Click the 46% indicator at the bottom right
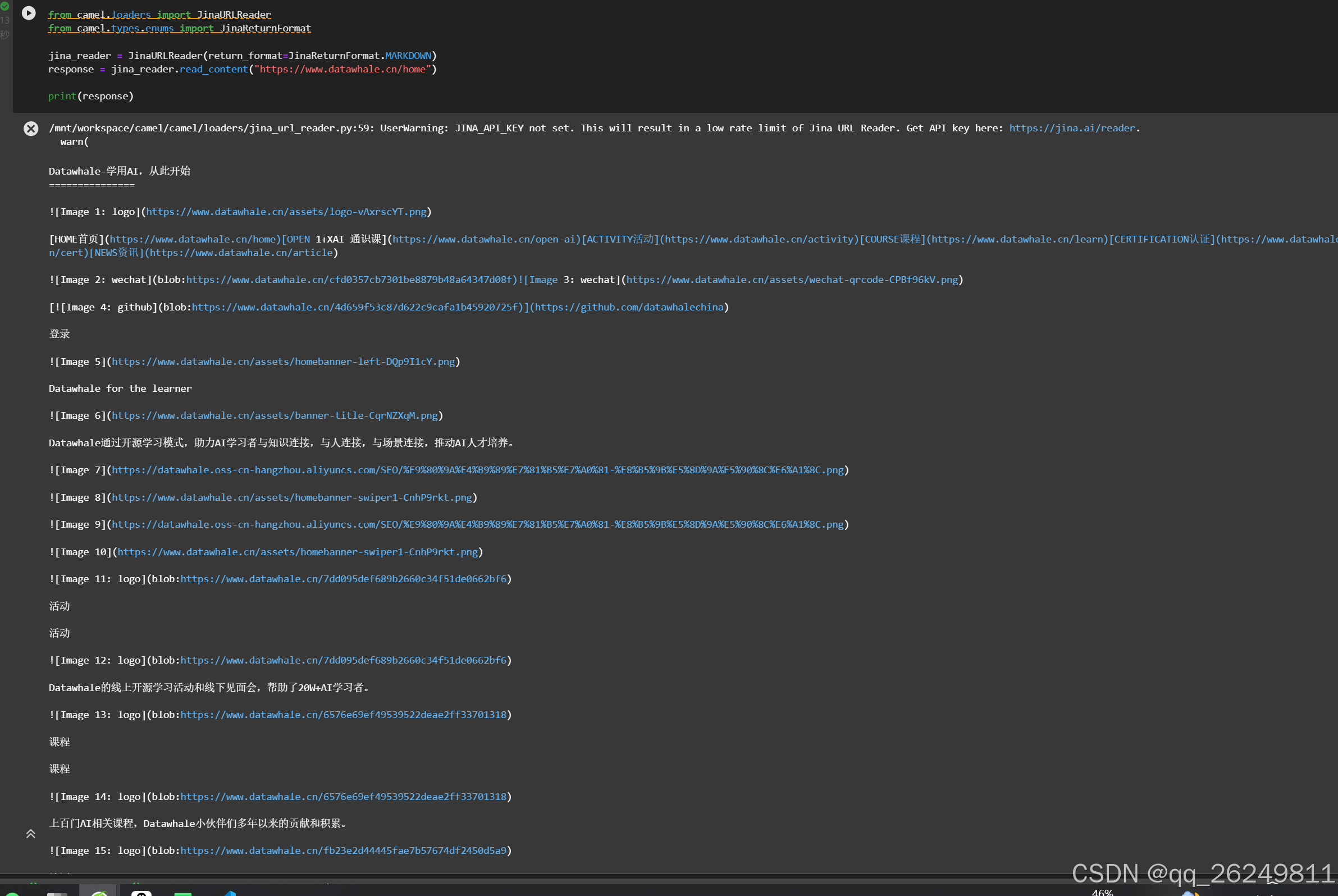Screen dimensions: 1338x896 point(1103,892)
